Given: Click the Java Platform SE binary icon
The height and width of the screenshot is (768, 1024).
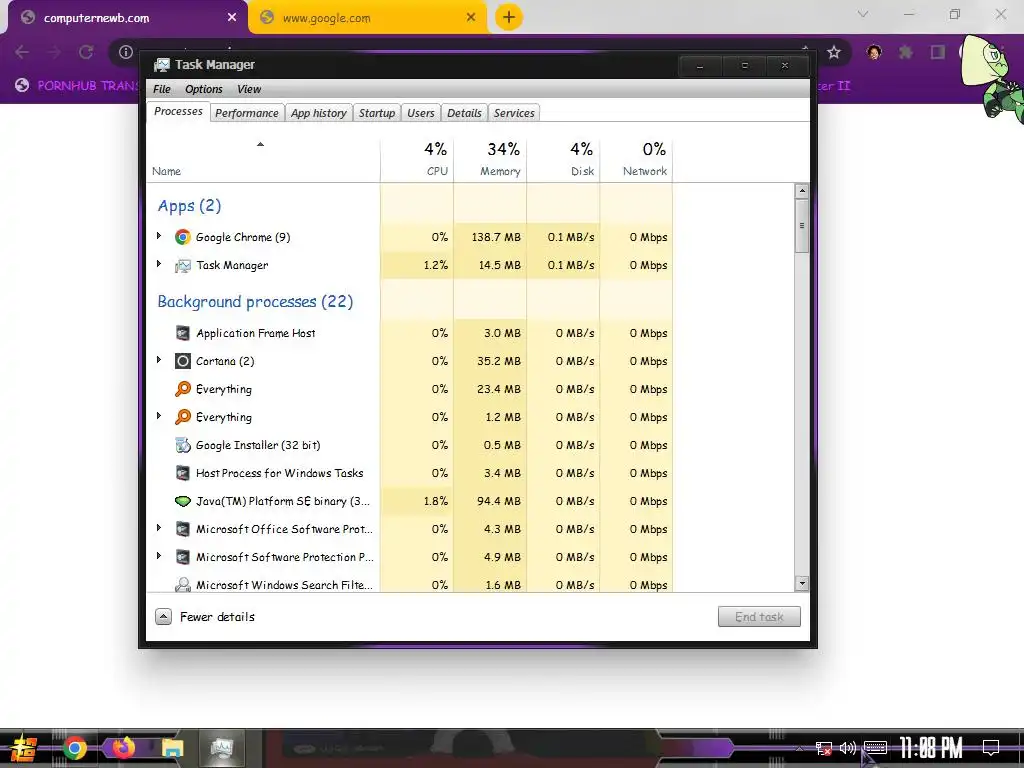Looking at the screenshot, I should click(183, 502).
